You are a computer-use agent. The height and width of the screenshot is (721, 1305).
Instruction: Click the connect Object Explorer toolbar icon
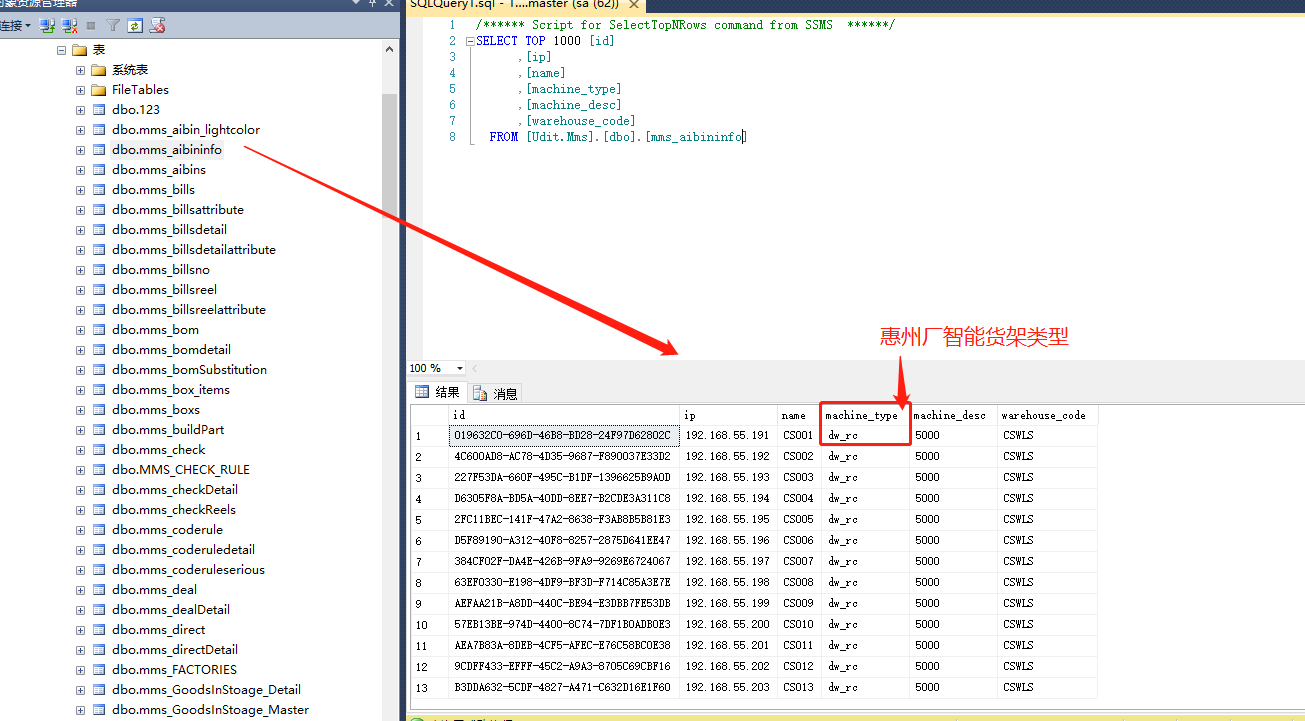47,25
